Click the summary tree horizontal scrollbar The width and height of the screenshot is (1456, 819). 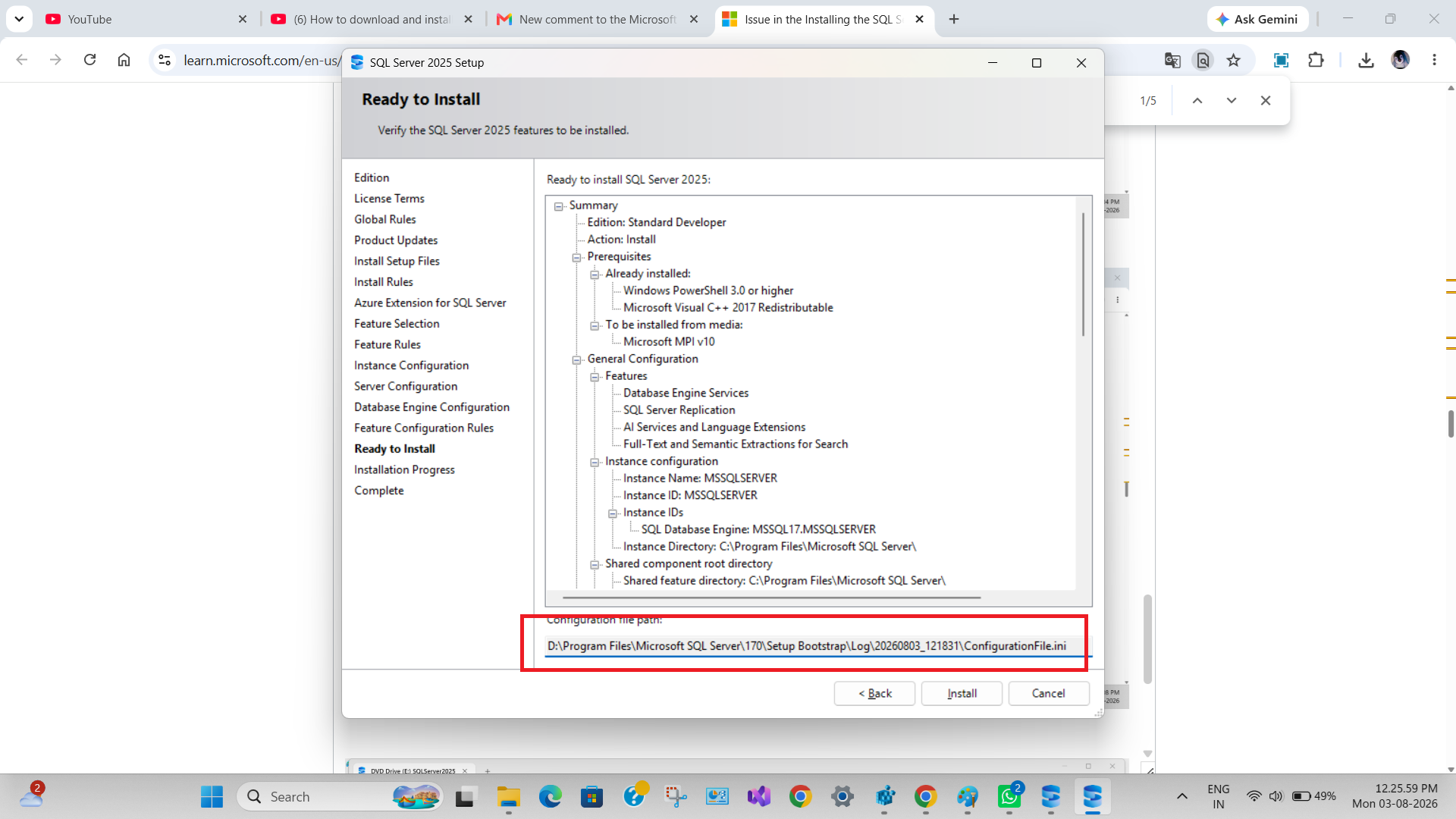tap(772, 598)
